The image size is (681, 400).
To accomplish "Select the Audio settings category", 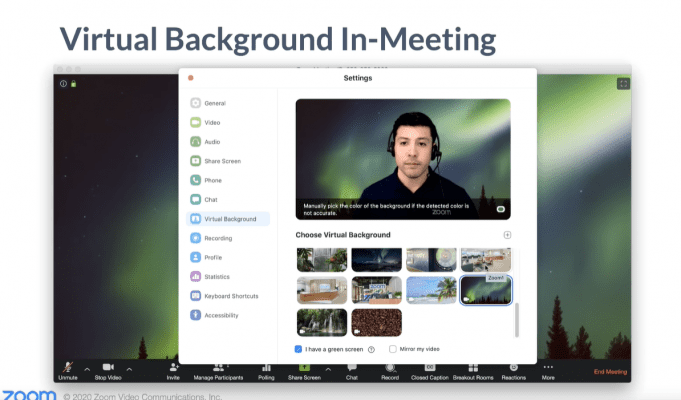I will (205, 142).
